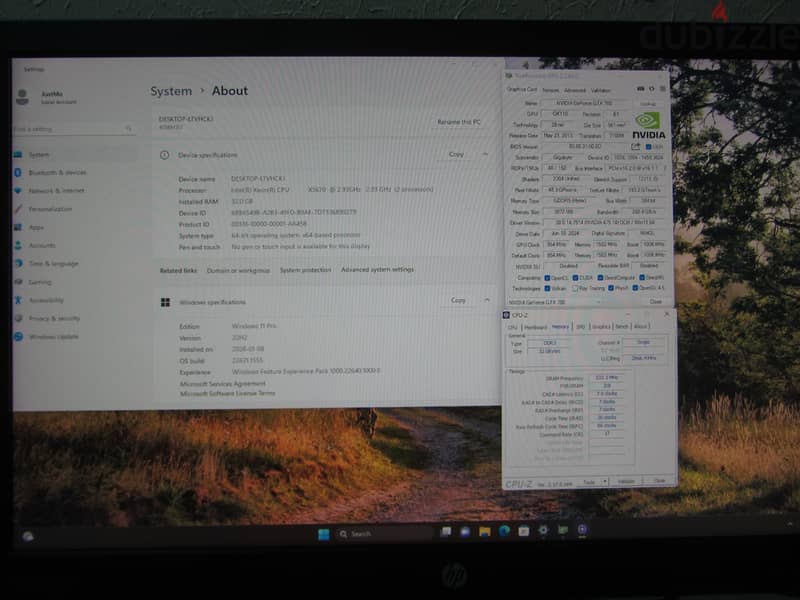800x600 pixels.
Task: Open System in Settings sidebar
Action: (x=74, y=155)
